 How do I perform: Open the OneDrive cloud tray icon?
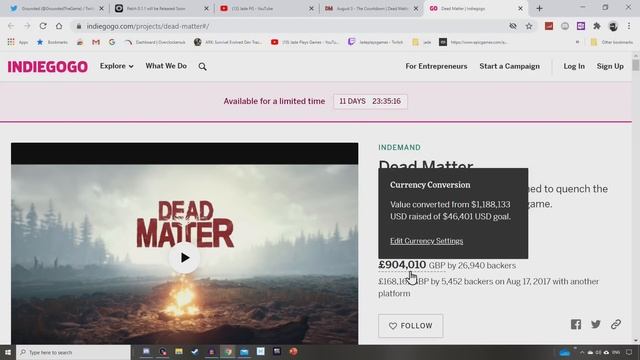click(x=565, y=352)
